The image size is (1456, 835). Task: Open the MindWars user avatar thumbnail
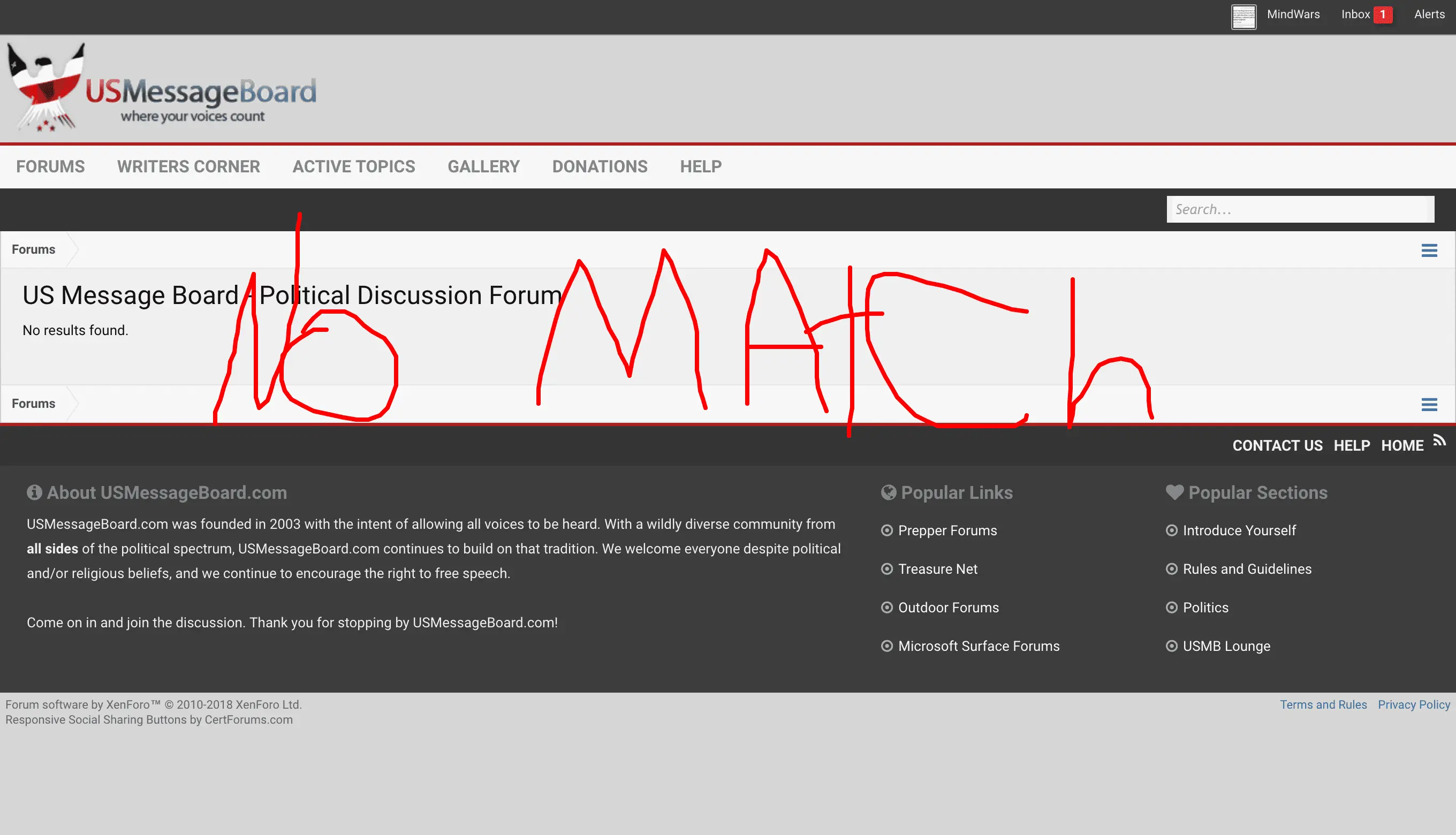click(x=1243, y=16)
